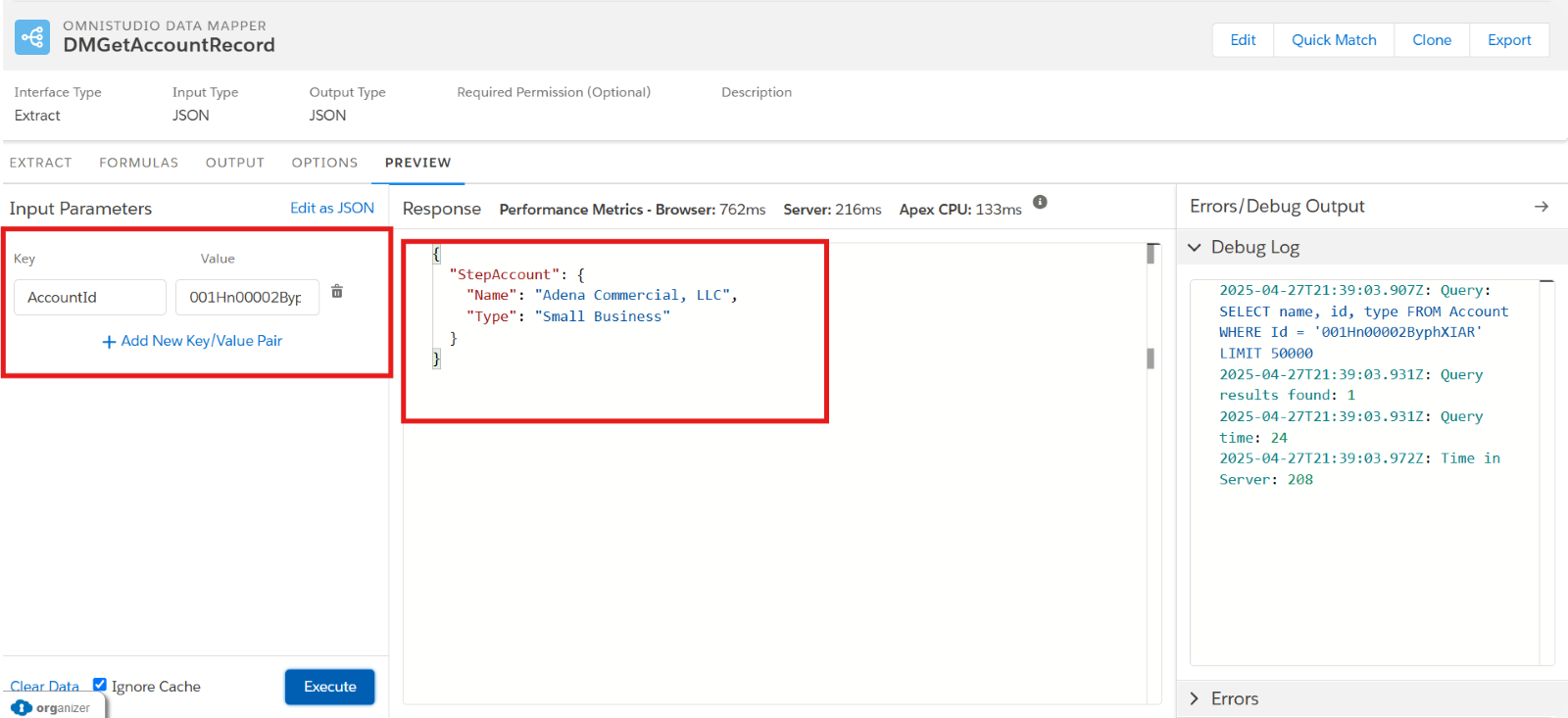
Task: Add New Key/Value Pair
Action: 192,341
